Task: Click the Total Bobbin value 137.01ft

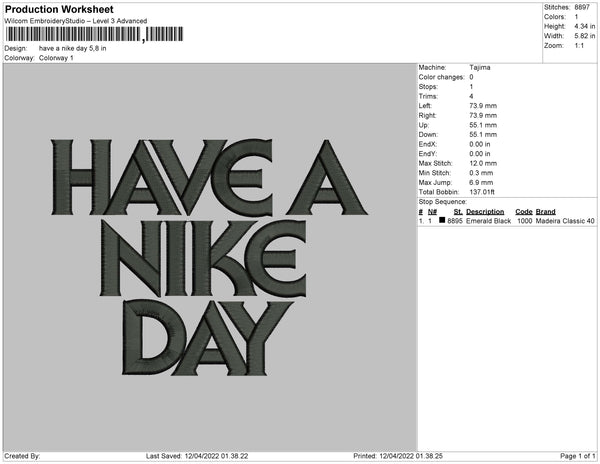Action: tap(482, 192)
